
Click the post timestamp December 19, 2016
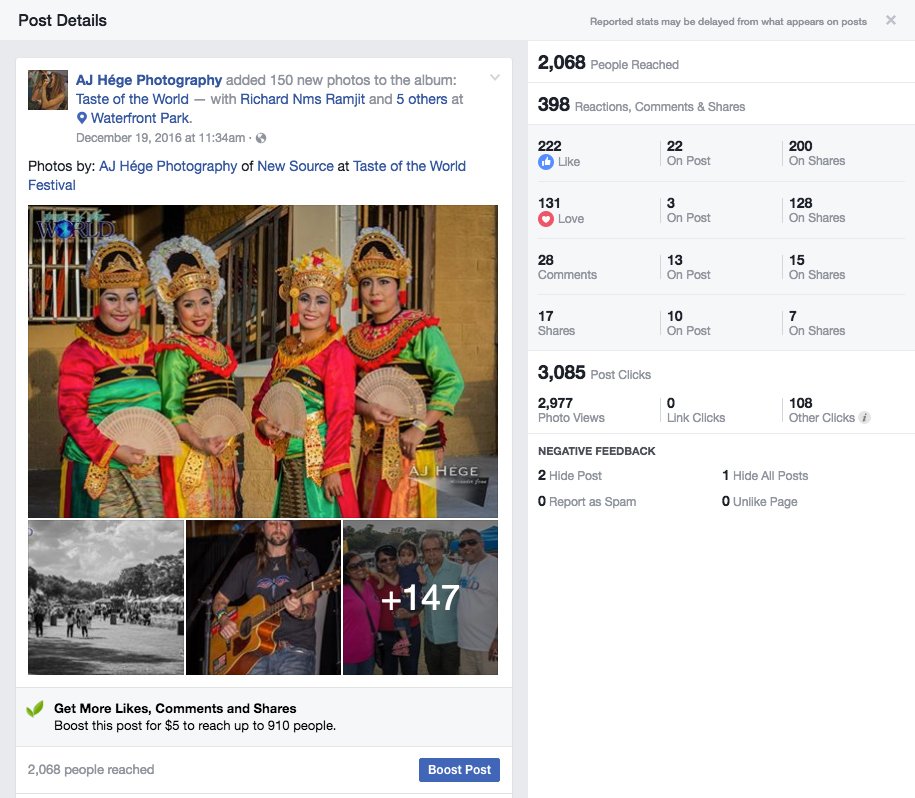click(x=160, y=138)
